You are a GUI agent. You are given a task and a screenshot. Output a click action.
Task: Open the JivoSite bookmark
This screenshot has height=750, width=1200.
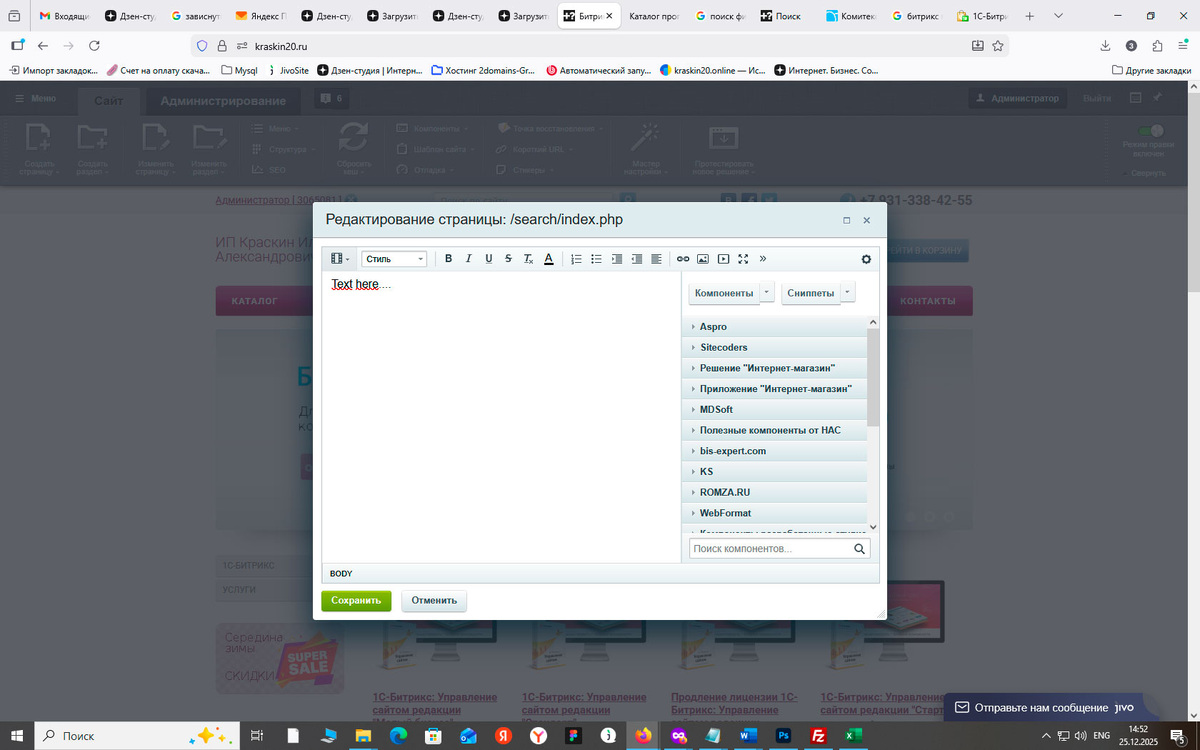pos(289,70)
